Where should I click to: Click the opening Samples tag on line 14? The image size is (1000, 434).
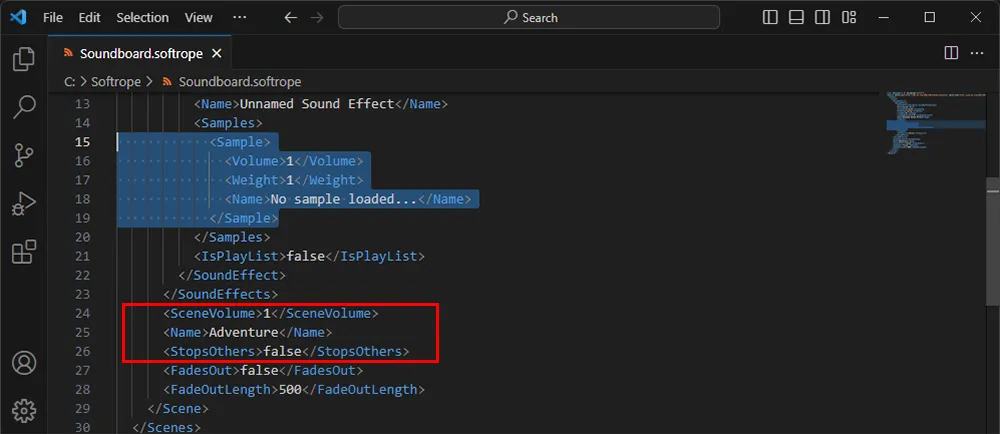click(x=228, y=122)
